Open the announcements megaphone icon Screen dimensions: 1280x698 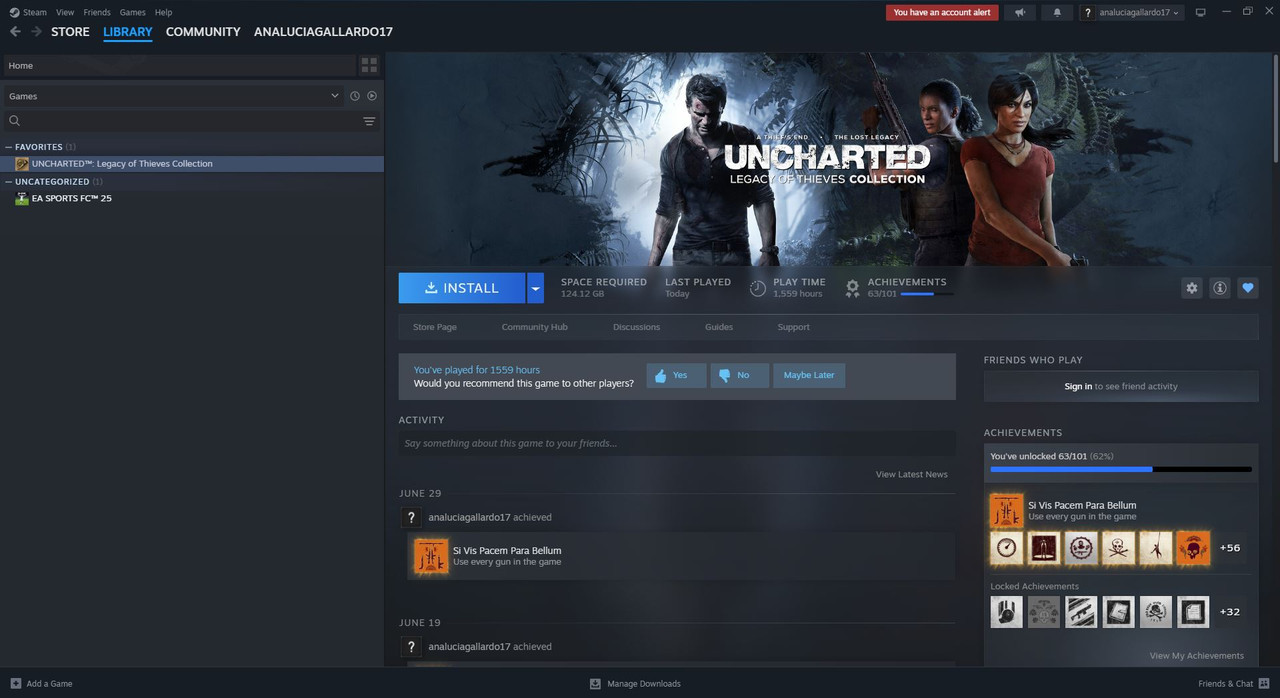(x=1020, y=13)
